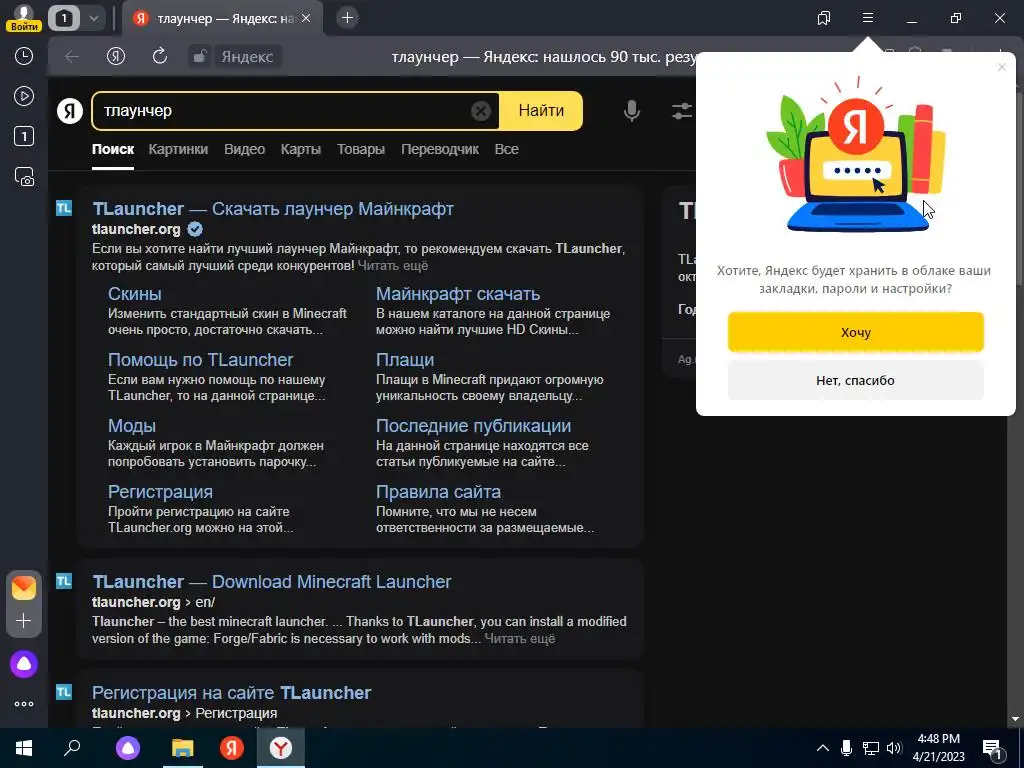
Task: Open the Моды sitelink
Action: click(131, 426)
